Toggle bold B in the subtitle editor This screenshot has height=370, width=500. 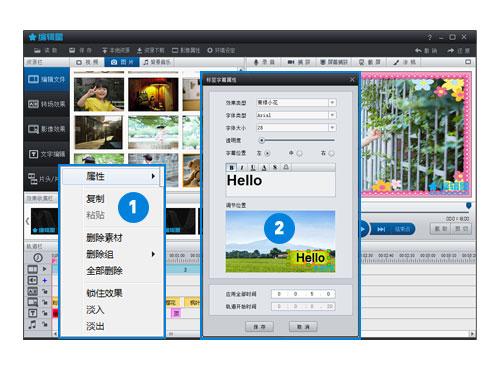pyautogui.click(x=231, y=167)
